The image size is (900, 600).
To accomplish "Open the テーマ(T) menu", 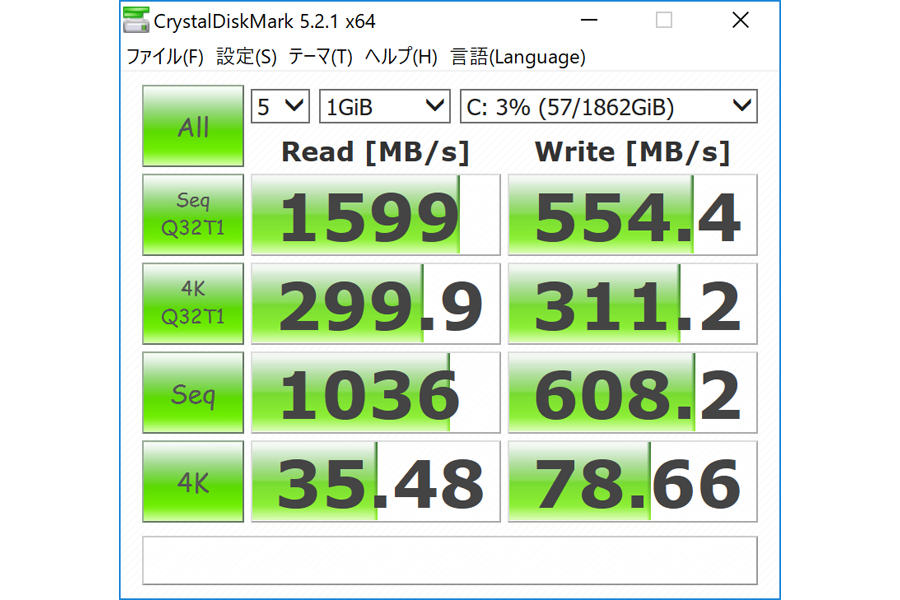I will pos(320,57).
